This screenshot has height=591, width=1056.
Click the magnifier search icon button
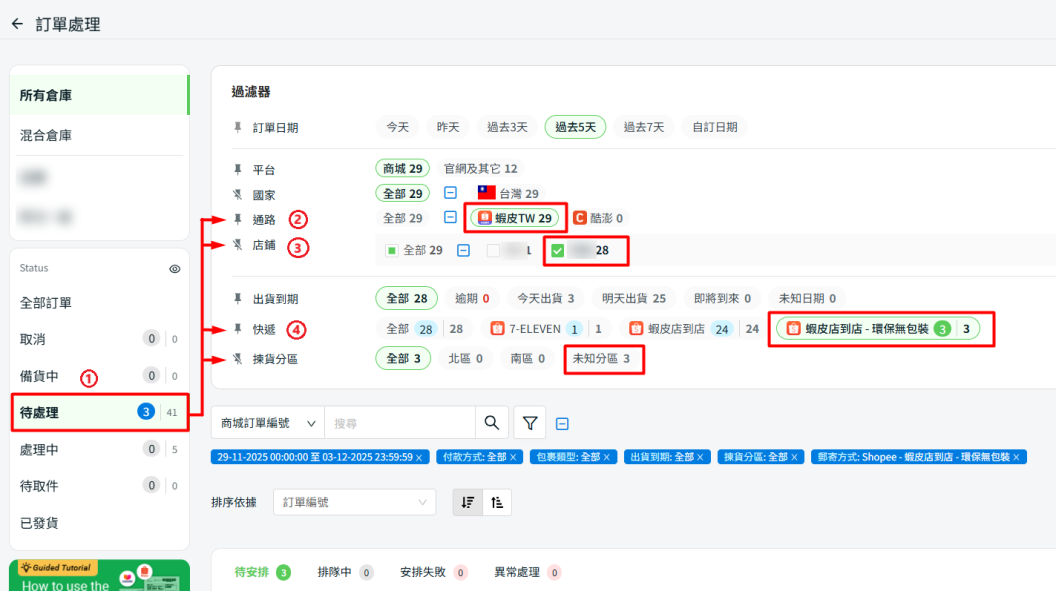click(490, 423)
